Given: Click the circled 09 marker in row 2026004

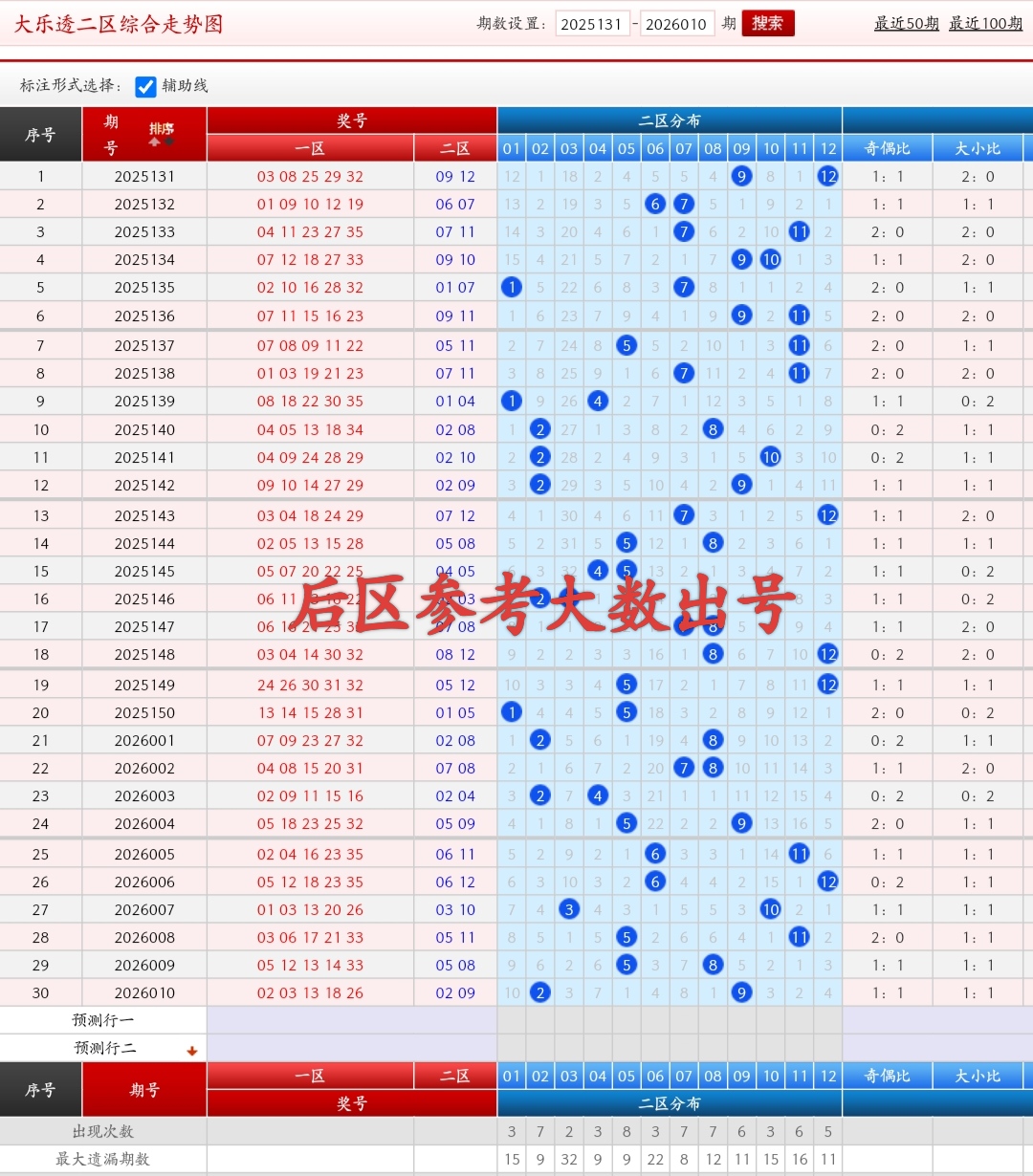Looking at the screenshot, I should 741,823.
